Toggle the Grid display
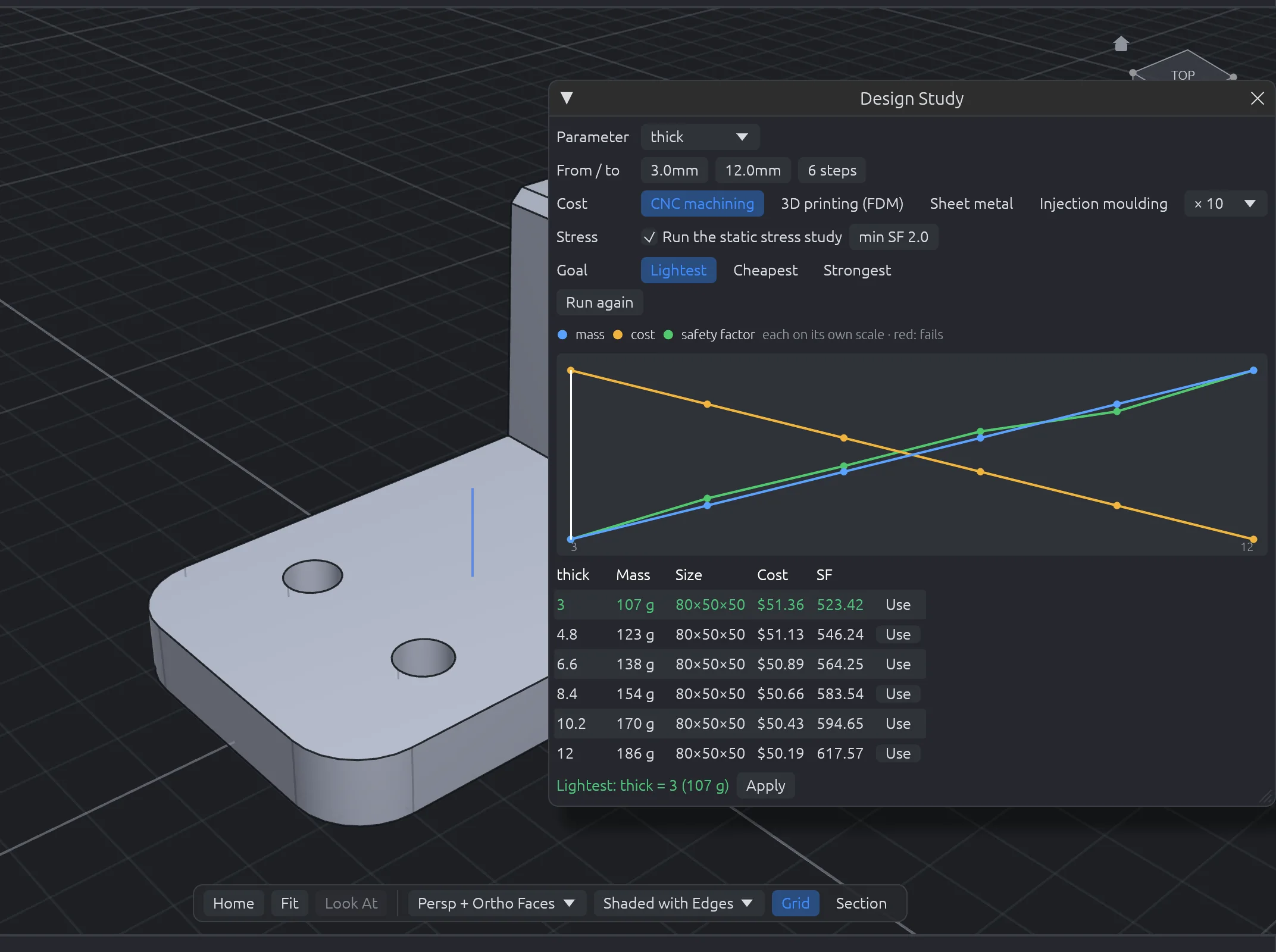The height and width of the screenshot is (952, 1276). 795,903
